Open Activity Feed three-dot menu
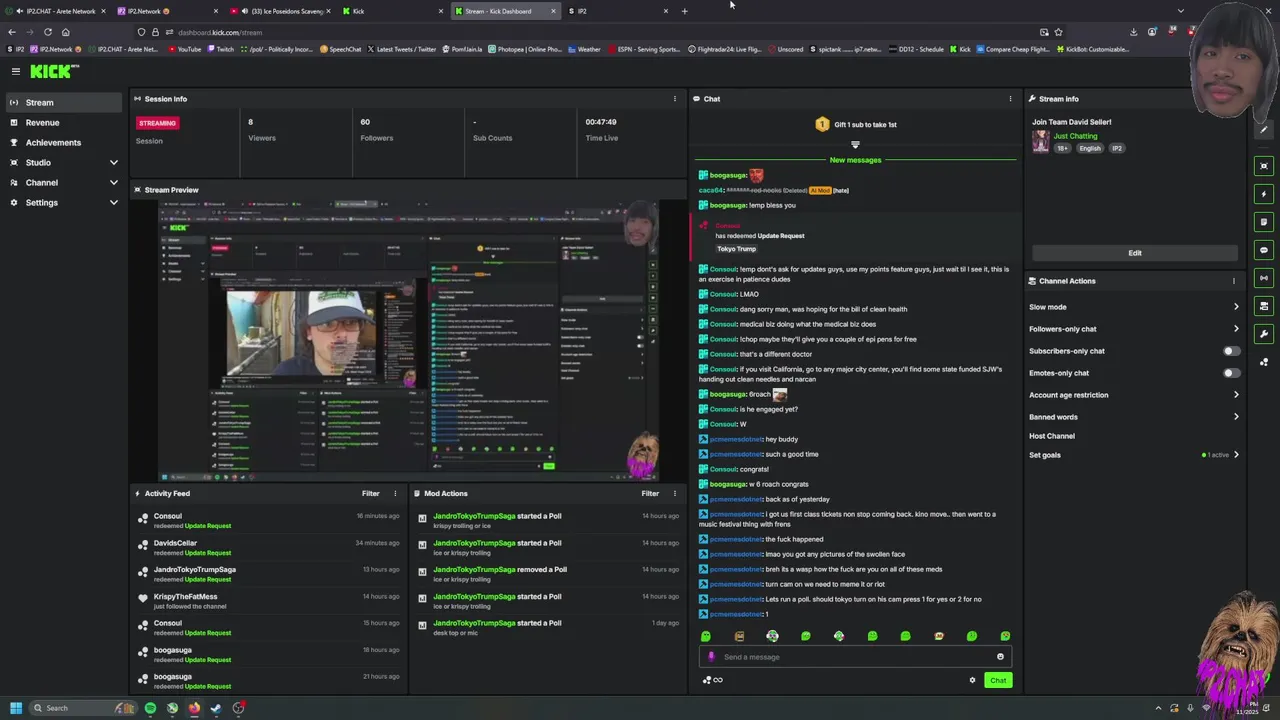 (x=395, y=493)
